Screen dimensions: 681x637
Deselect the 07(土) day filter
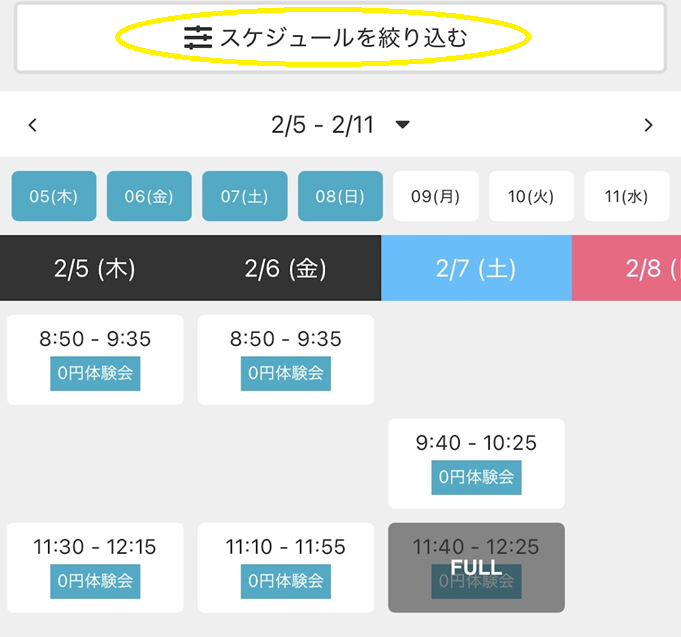(x=245, y=196)
